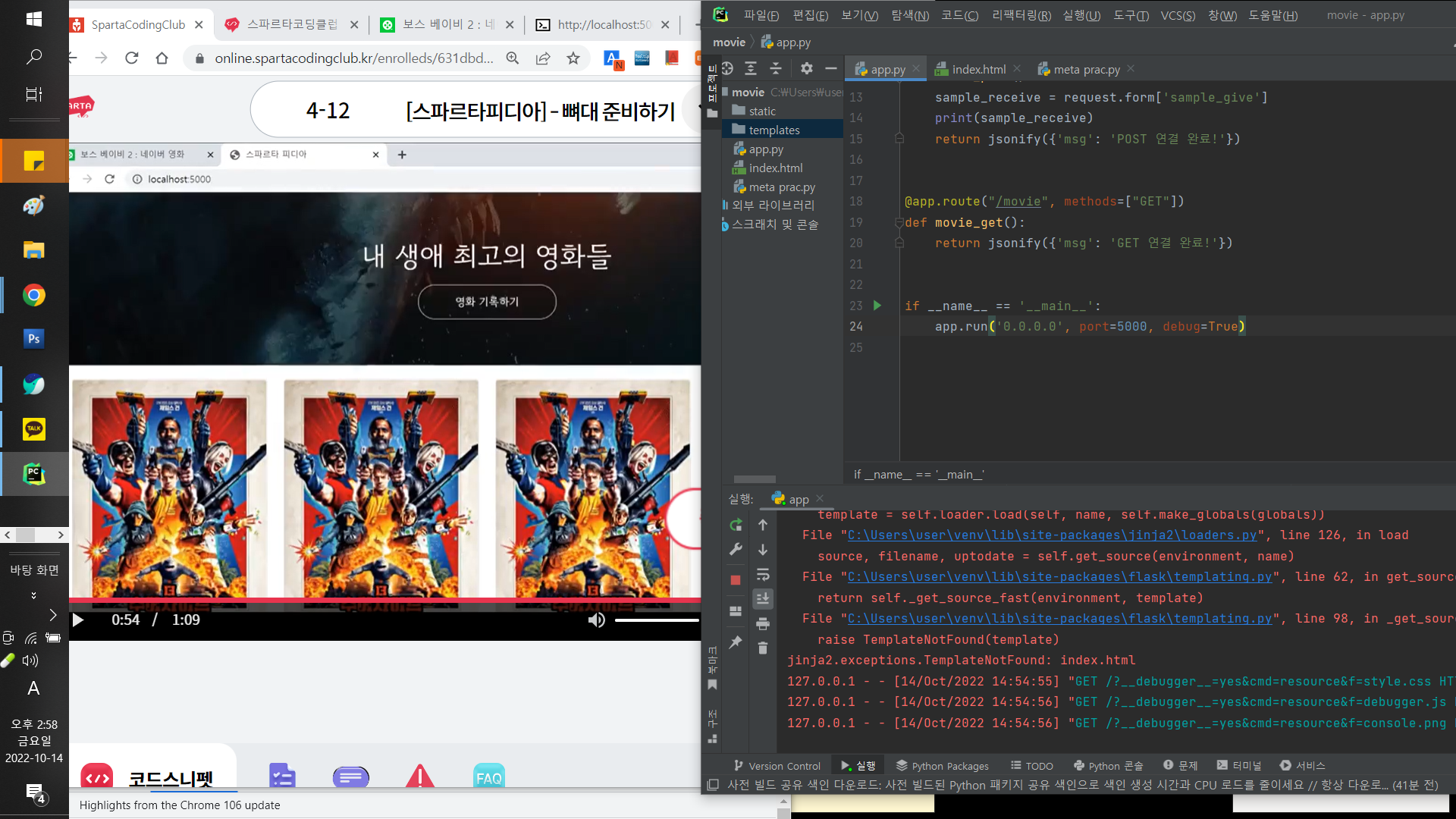This screenshot has height=819, width=1456.
Task: Expand 스크래치 및 콘솔 node
Action: click(774, 224)
